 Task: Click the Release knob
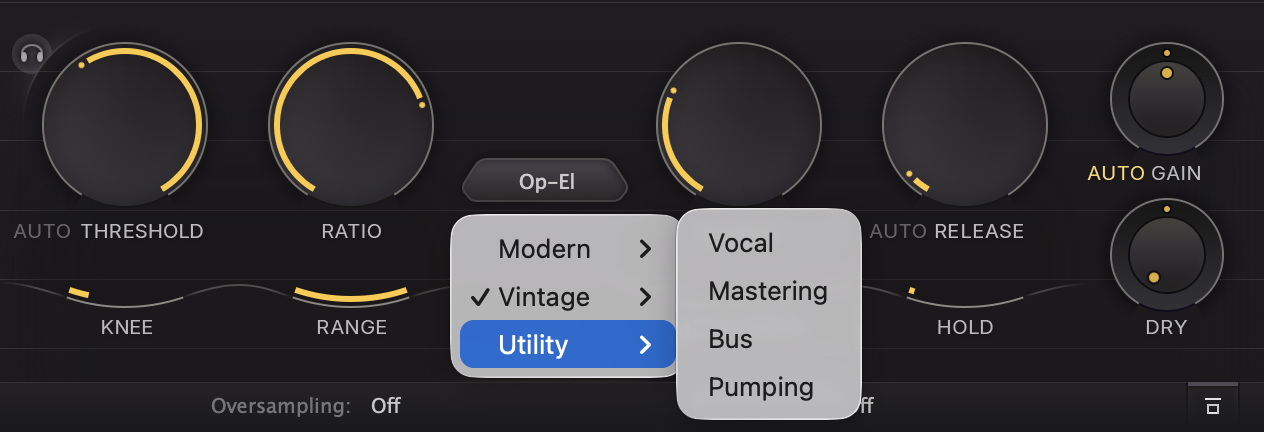(x=964, y=125)
